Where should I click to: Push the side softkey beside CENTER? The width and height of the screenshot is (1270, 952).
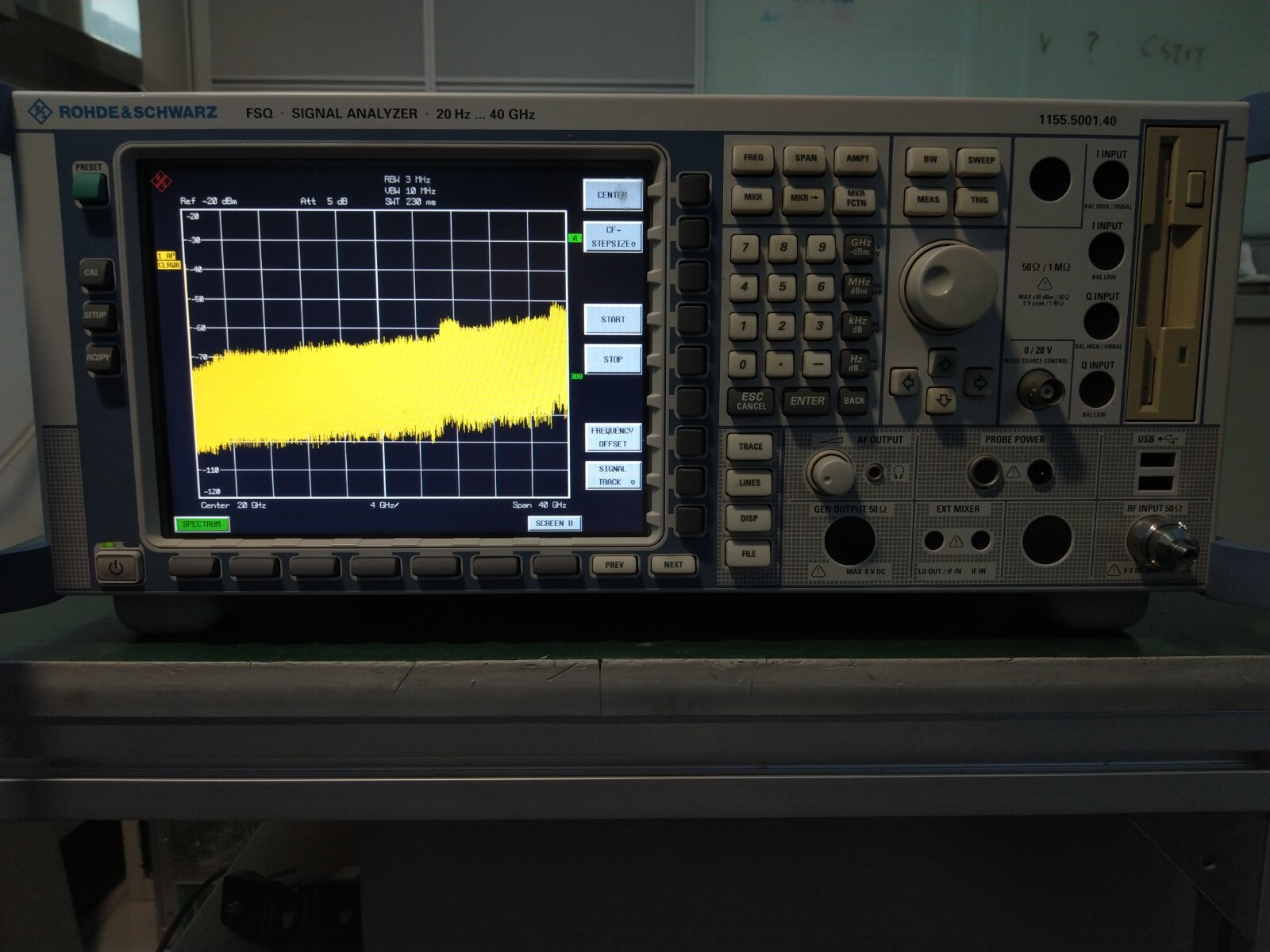tap(692, 191)
